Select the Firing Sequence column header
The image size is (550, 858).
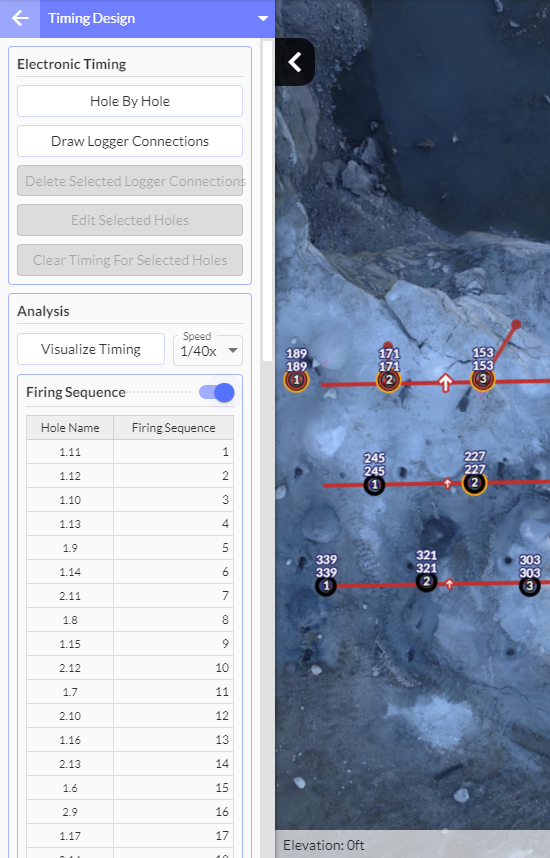click(173, 428)
